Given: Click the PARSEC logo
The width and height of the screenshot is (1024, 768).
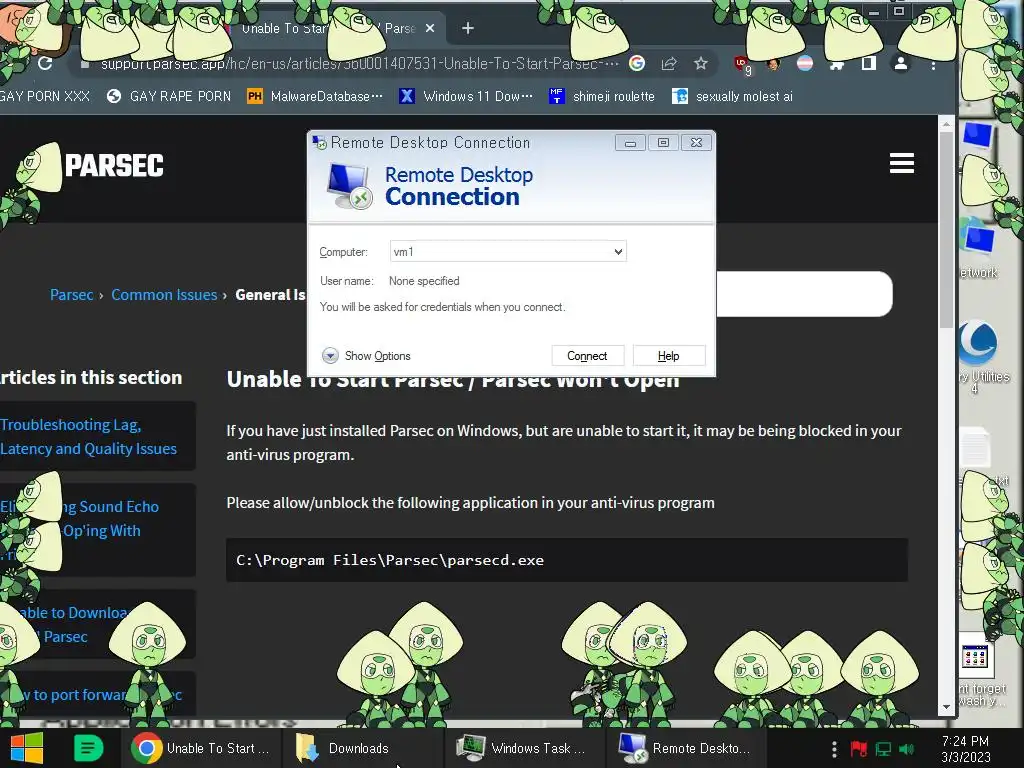Looking at the screenshot, I should 114,165.
